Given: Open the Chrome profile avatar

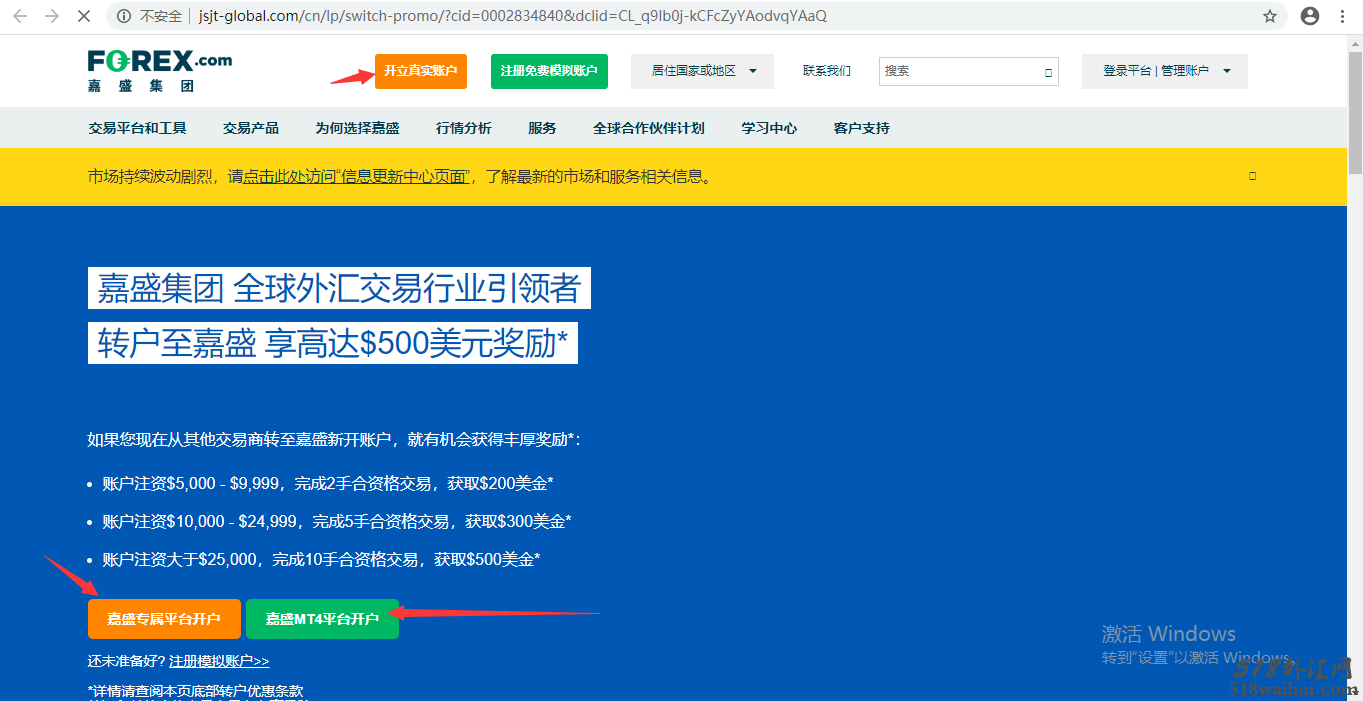Looking at the screenshot, I should click(1309, 16).
